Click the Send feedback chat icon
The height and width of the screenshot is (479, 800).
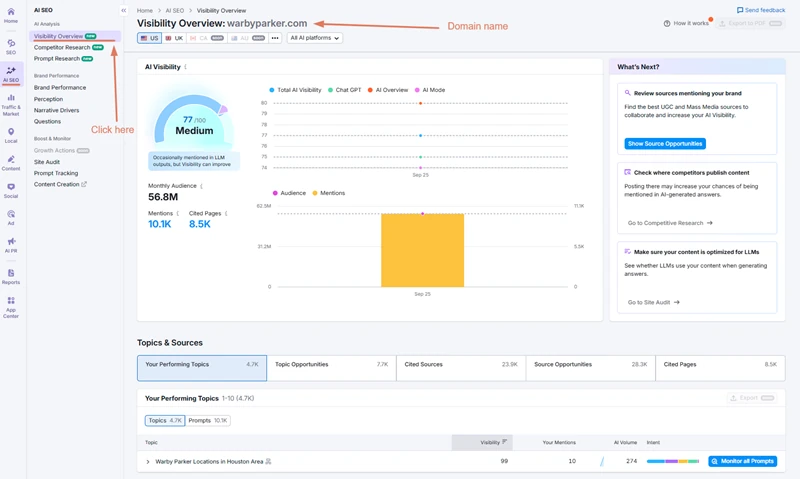coord(740,10)
